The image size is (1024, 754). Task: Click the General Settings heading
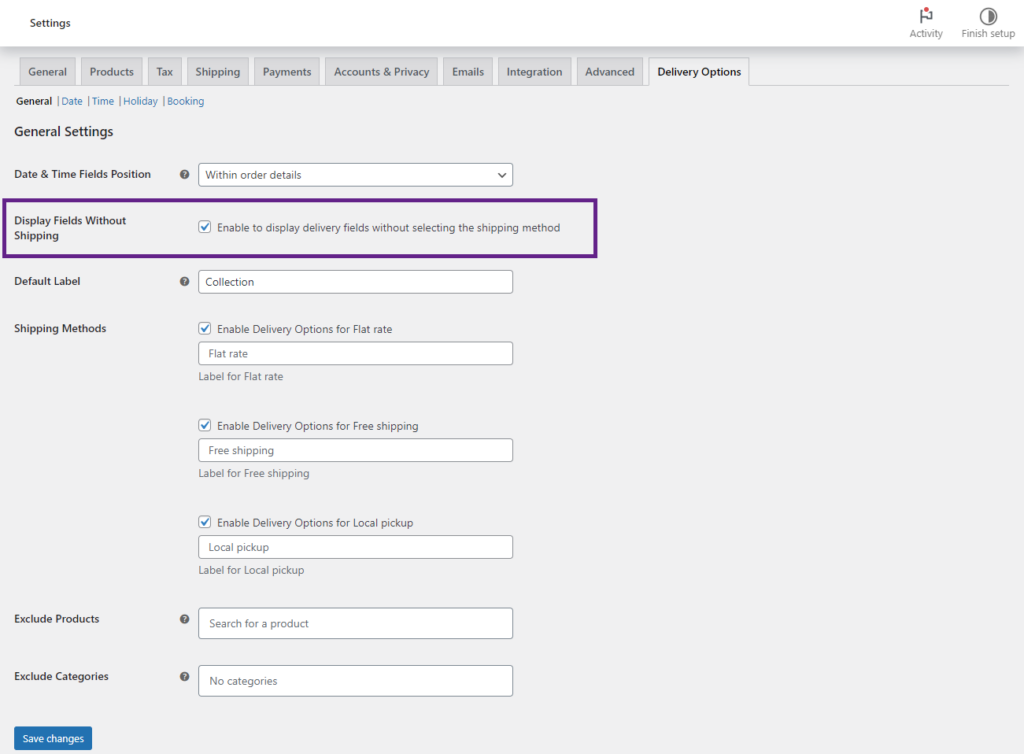click(63, 131)
